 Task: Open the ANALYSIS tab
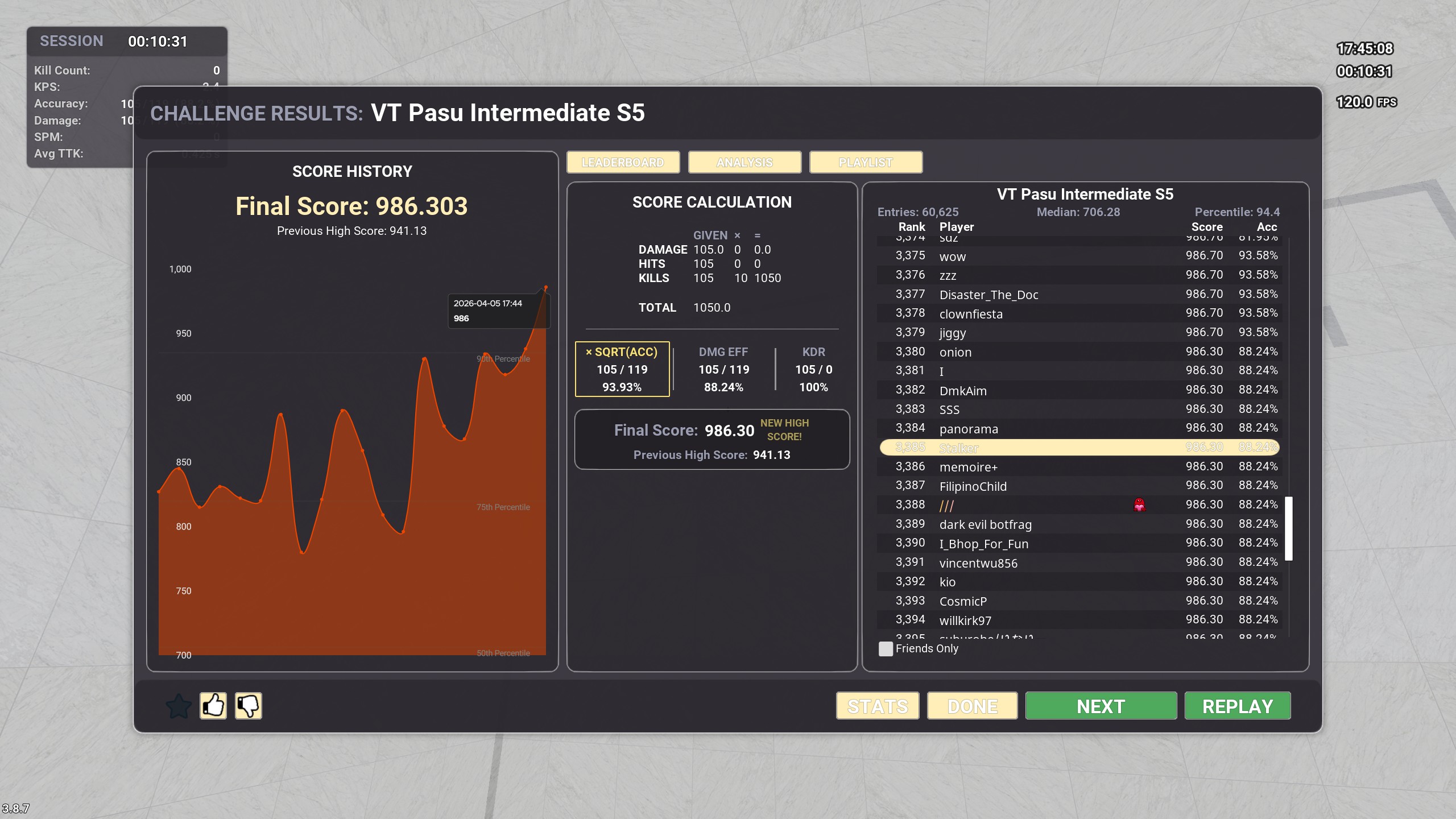744,163
